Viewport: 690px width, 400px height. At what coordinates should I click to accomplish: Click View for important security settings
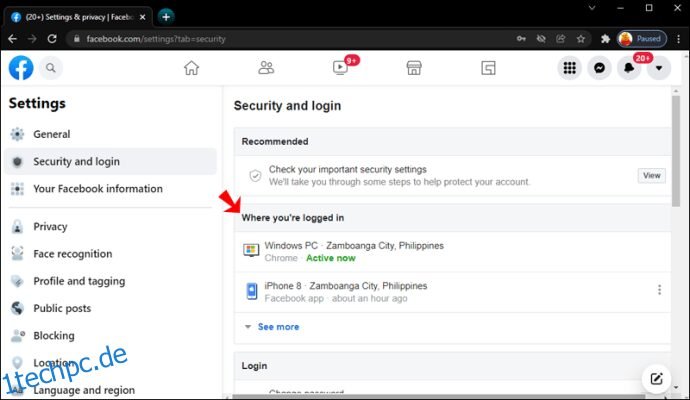tap(651, 176)
